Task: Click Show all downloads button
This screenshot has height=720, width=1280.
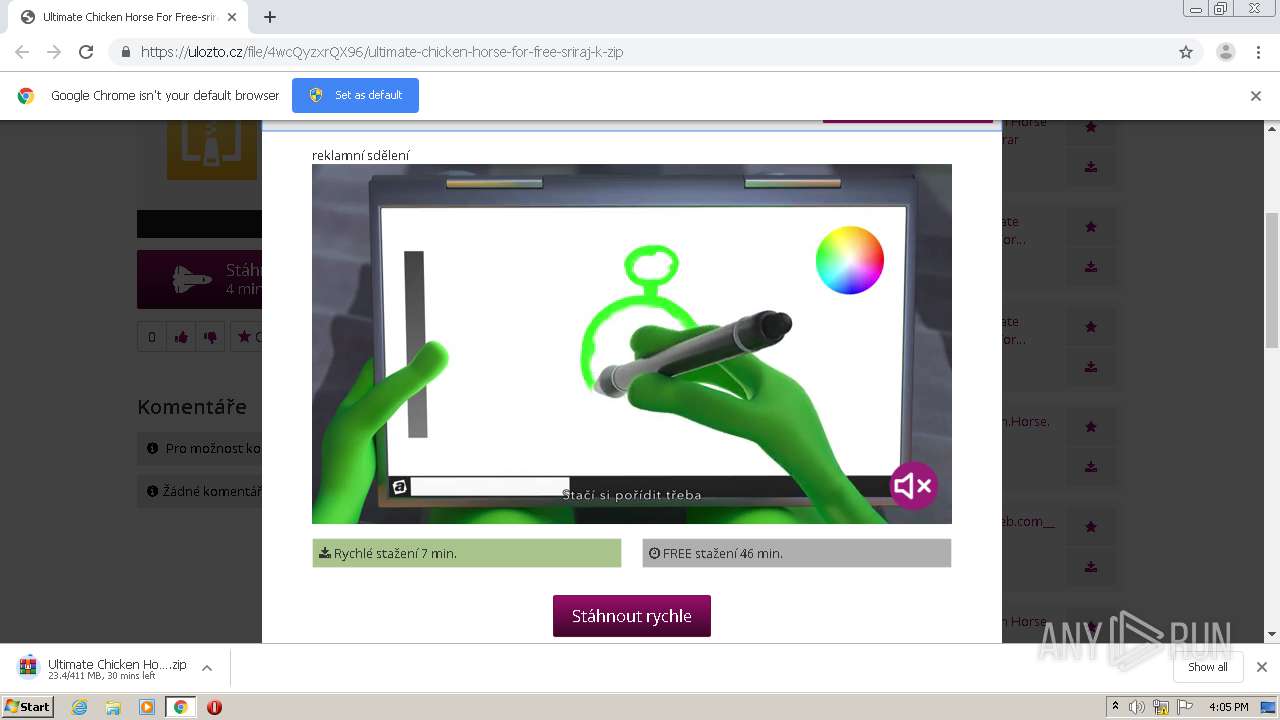Action: click(x=1208, y=667)
